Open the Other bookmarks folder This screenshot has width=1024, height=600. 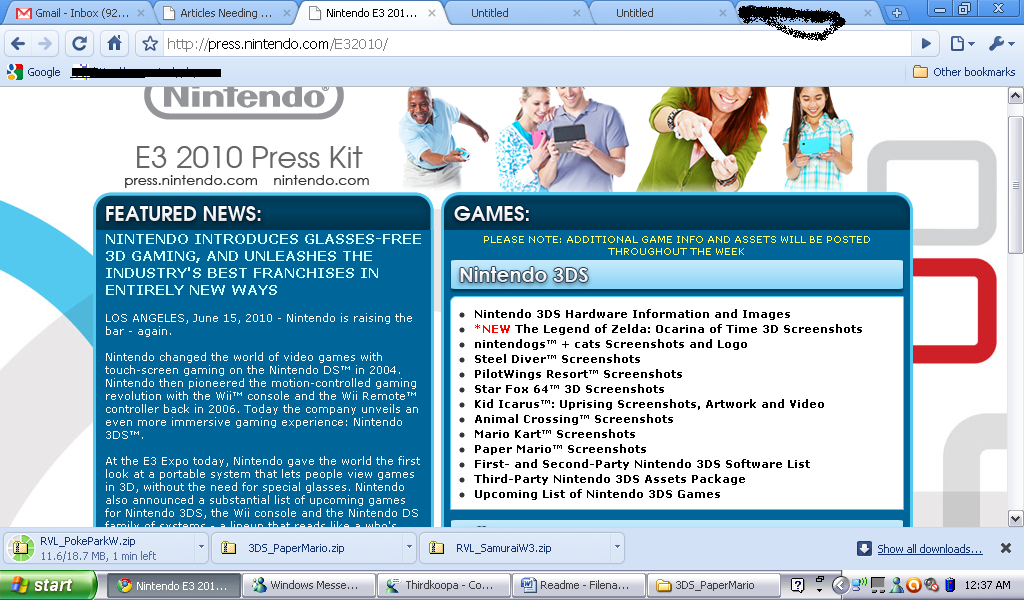tap(964, 72)
